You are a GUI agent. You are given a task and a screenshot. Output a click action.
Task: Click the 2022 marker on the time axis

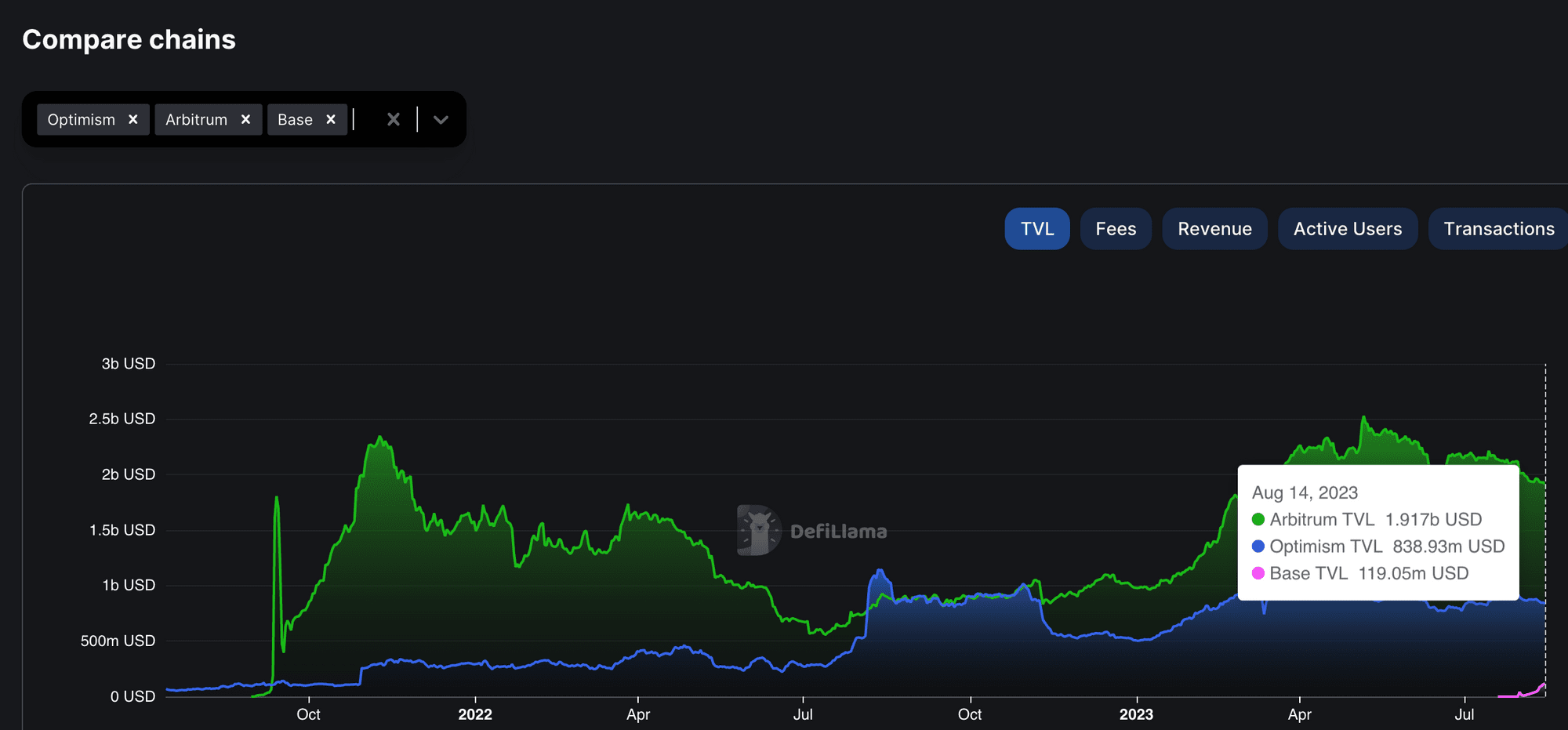[475, 714]
